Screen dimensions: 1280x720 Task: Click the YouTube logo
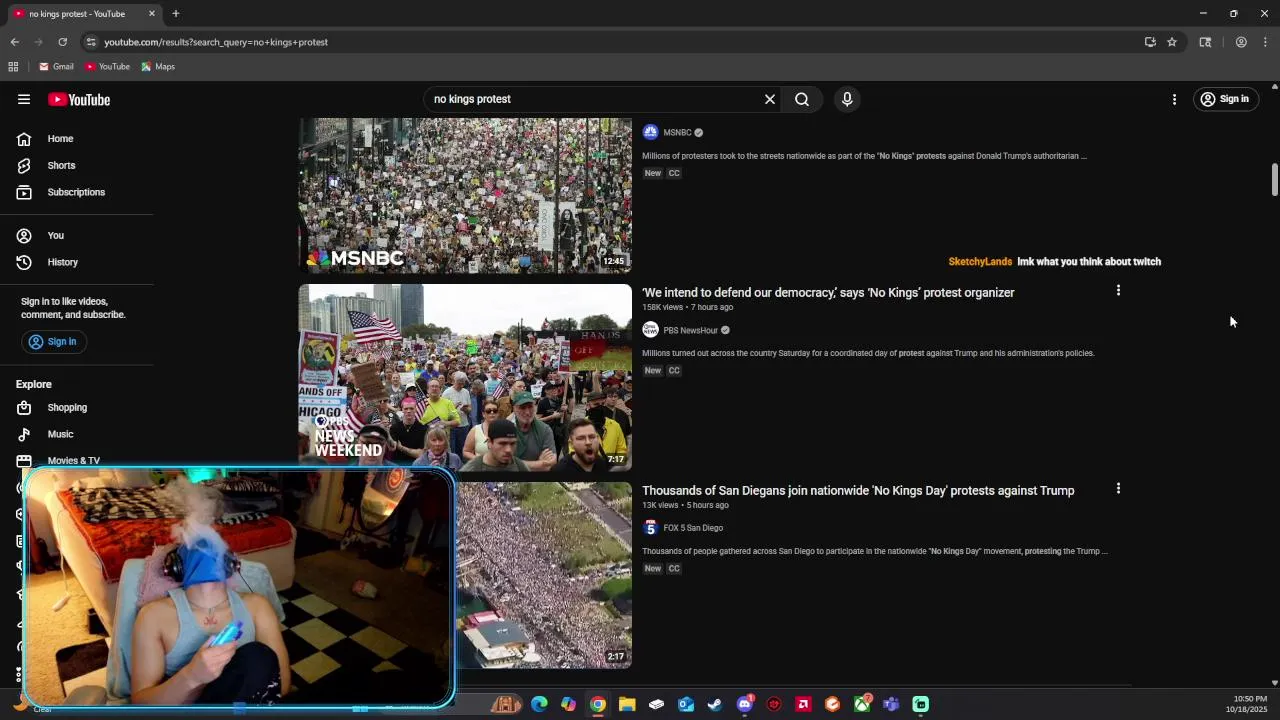tap(79, 99)
